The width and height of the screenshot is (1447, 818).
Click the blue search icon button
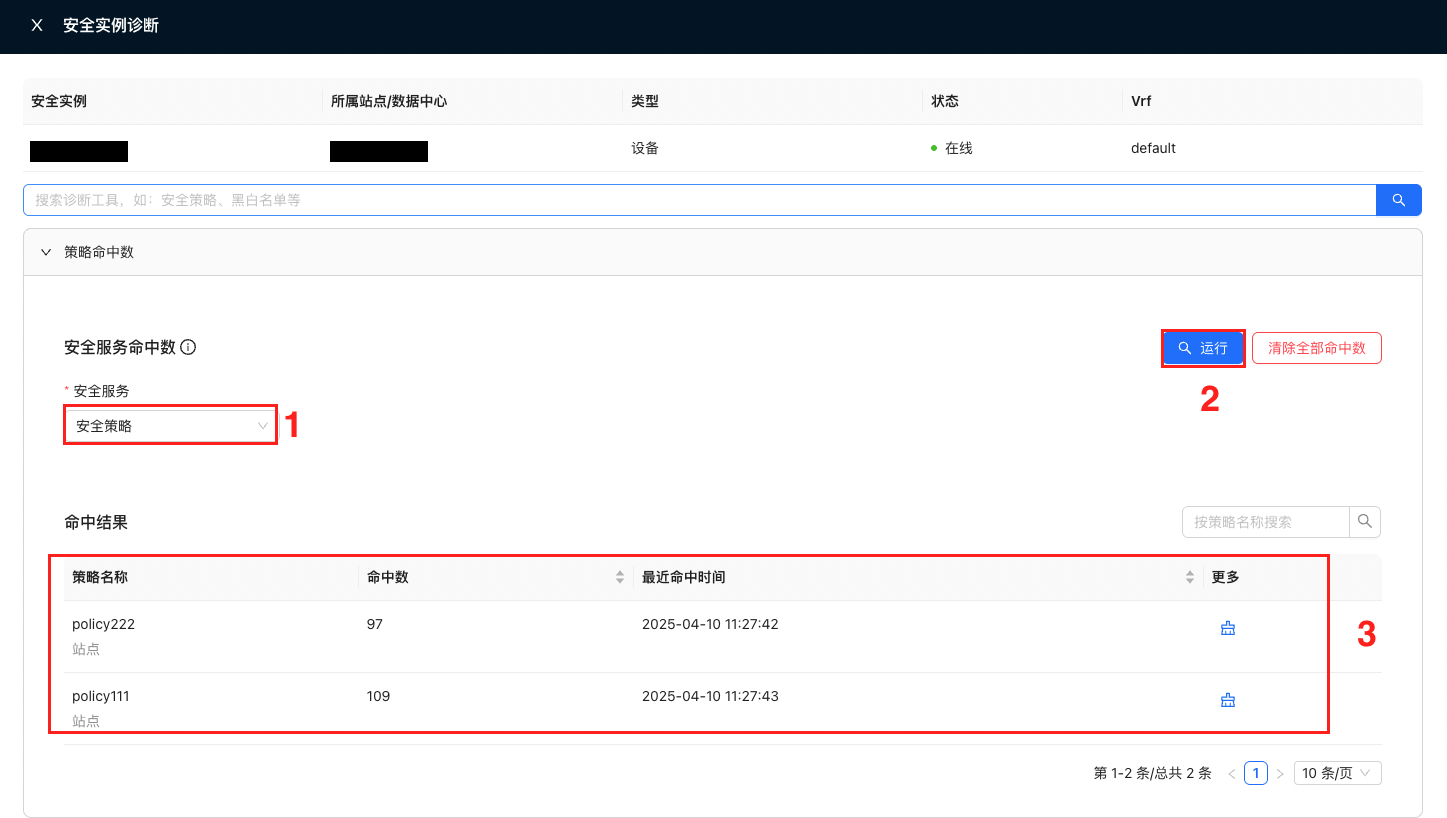pyautogui.click(x=1398, y=200)
